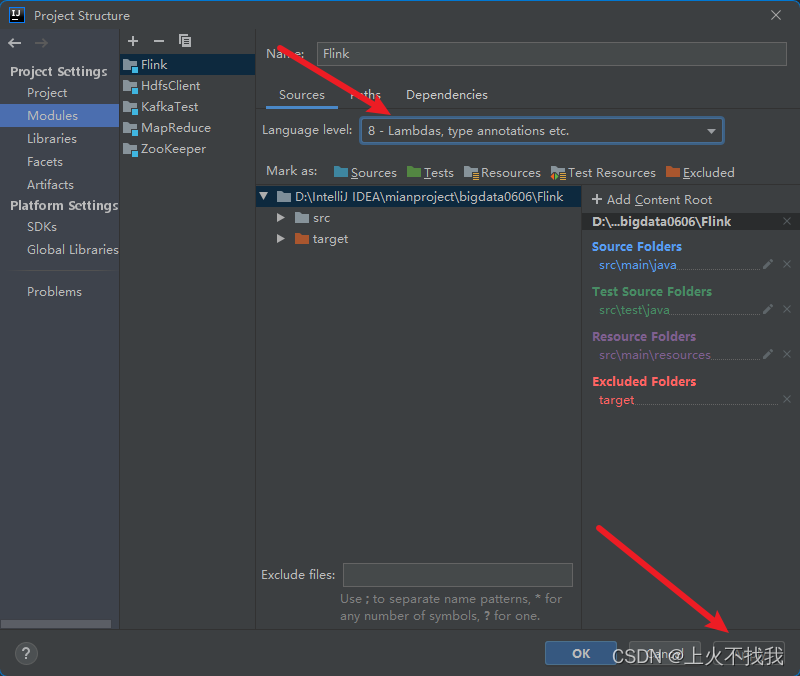Click src\main\java source folder link
This screenshot has height=676, width=800.
pyautogui.click(x=638, y=265)
